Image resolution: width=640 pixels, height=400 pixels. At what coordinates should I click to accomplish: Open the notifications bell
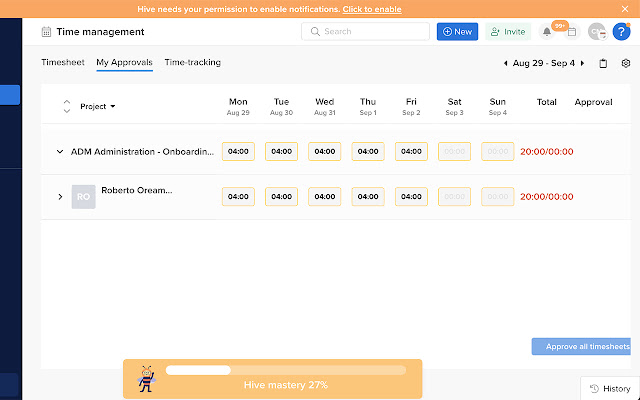[547, 32]
